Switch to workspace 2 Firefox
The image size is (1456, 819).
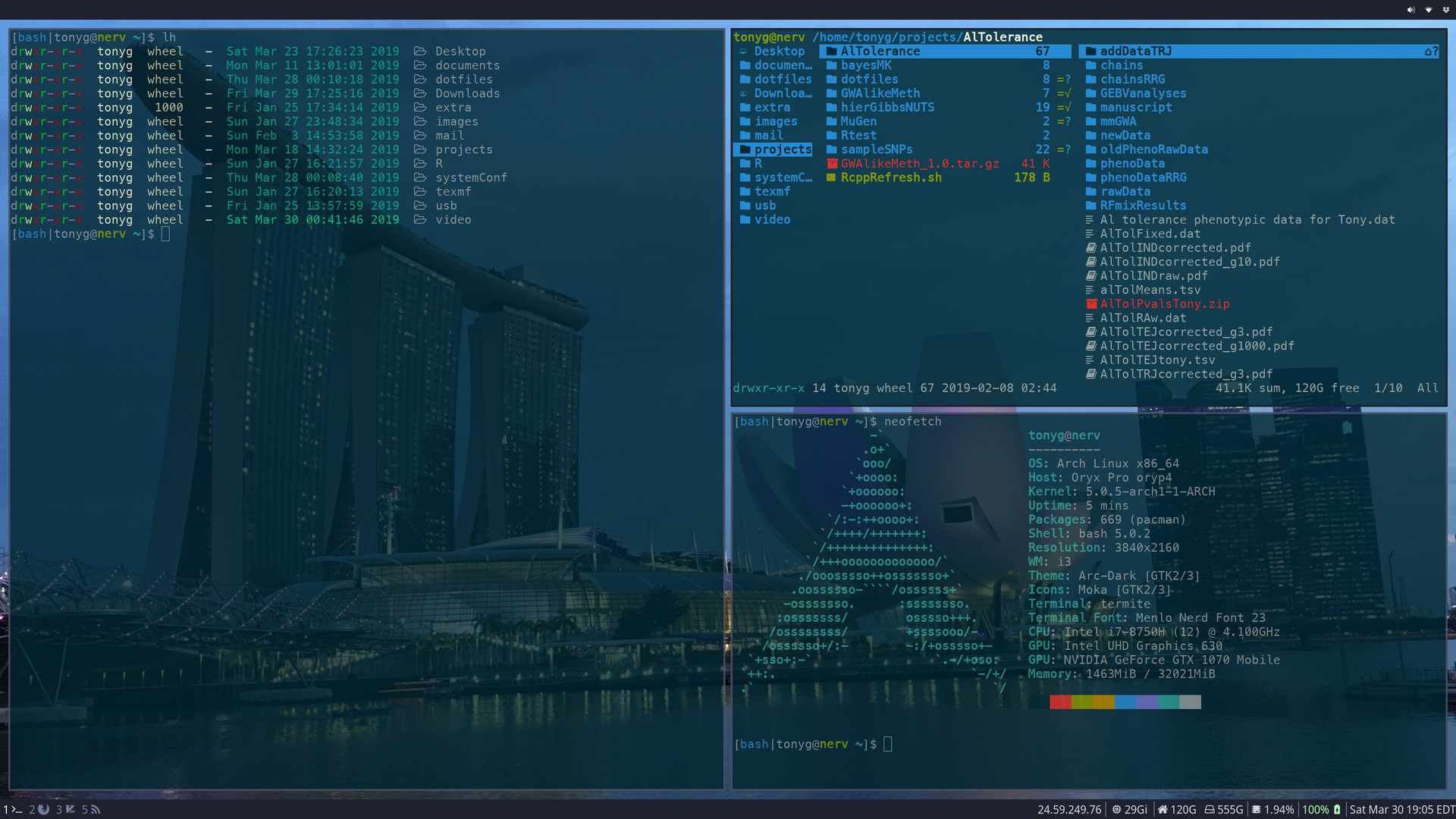coord(39,809)
